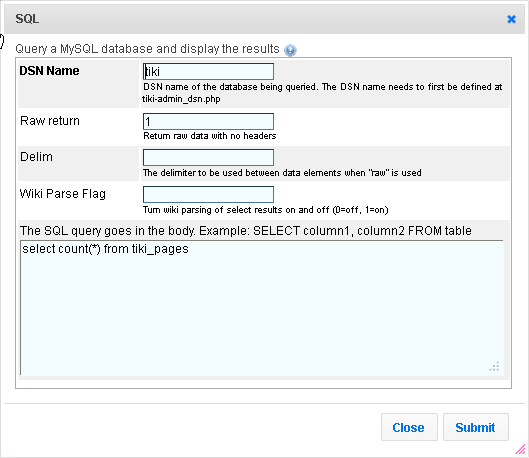Click the Delim field label

36,157
